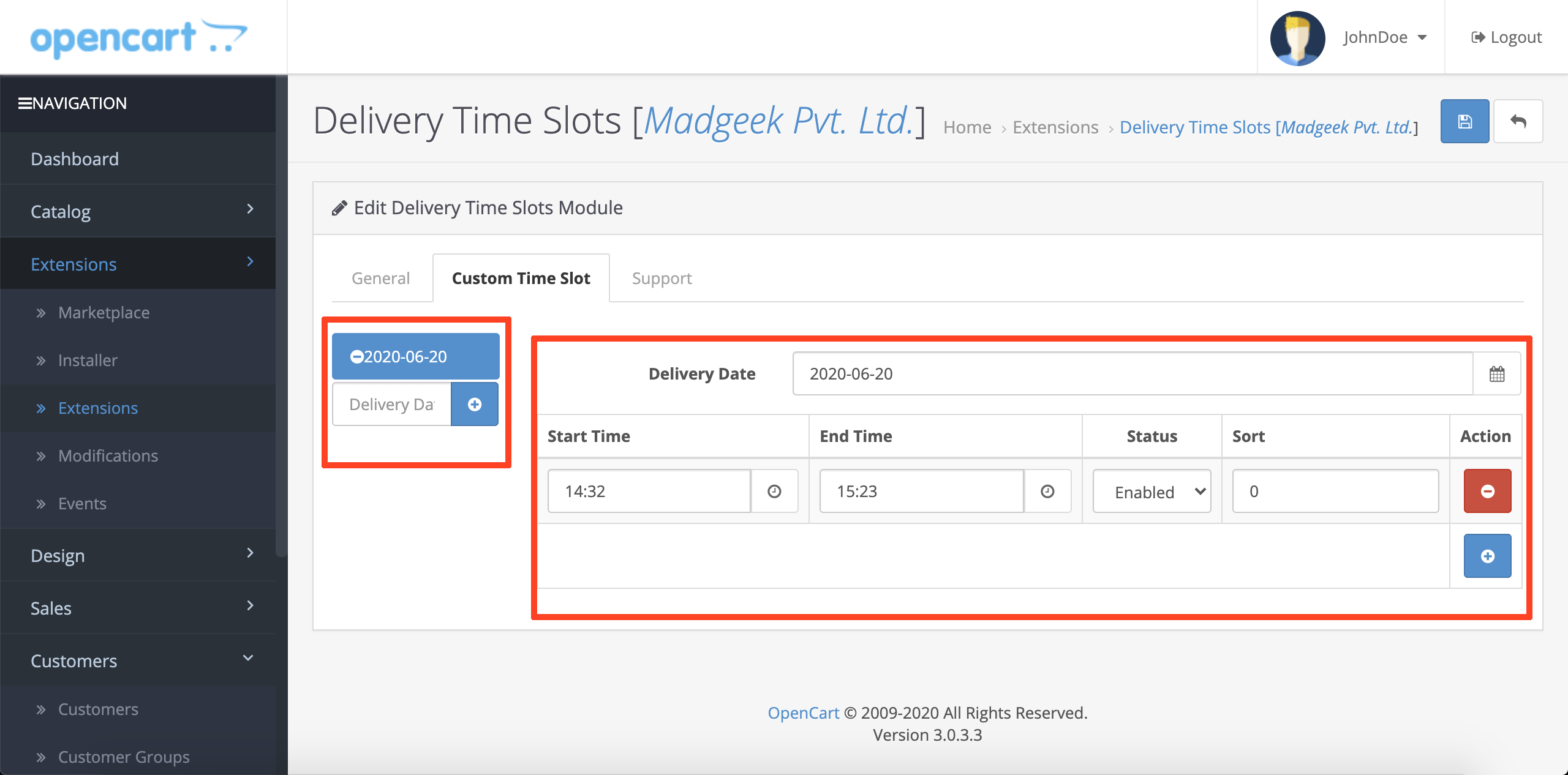Remove the 2020-06-20 date entry
The width and height of the screenshot is (1568, 775).
click(x=356, y=356)
